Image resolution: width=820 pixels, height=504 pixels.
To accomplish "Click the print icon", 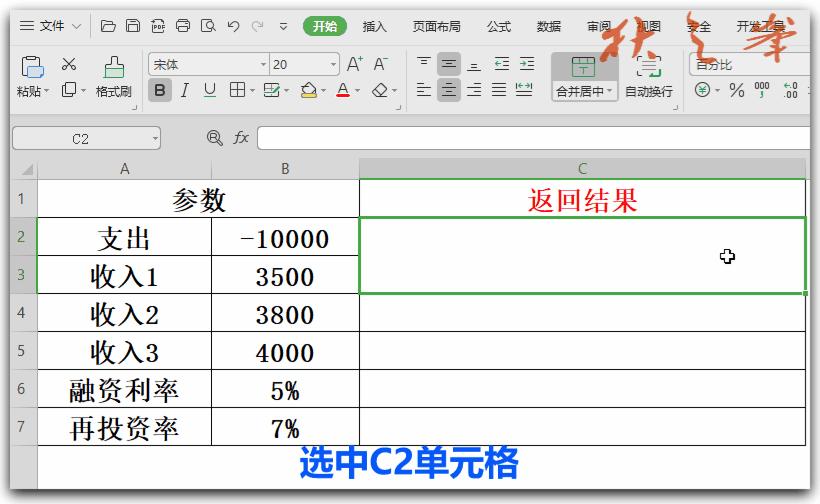I will [x=183, y=26].
